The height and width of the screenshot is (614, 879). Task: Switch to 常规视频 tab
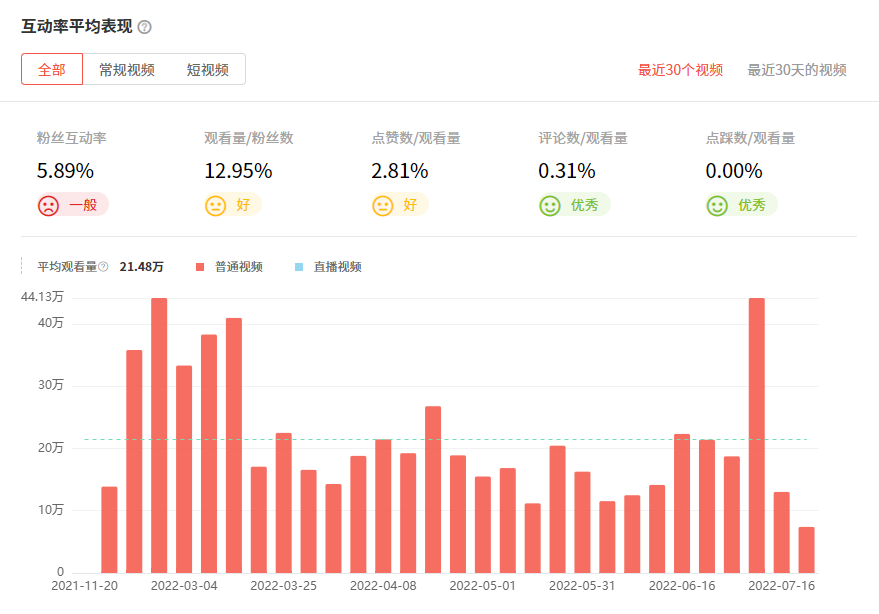(x=126, y=69)
